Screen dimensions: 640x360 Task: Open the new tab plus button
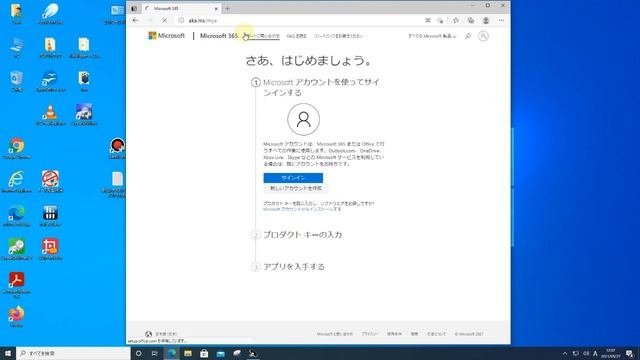tap(227, 8)
